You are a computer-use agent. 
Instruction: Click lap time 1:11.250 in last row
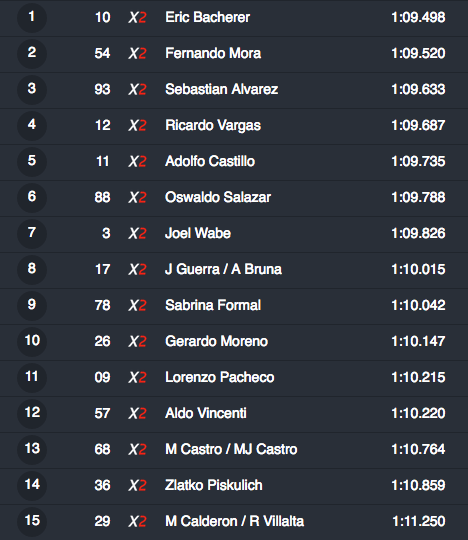click(418, 521)
